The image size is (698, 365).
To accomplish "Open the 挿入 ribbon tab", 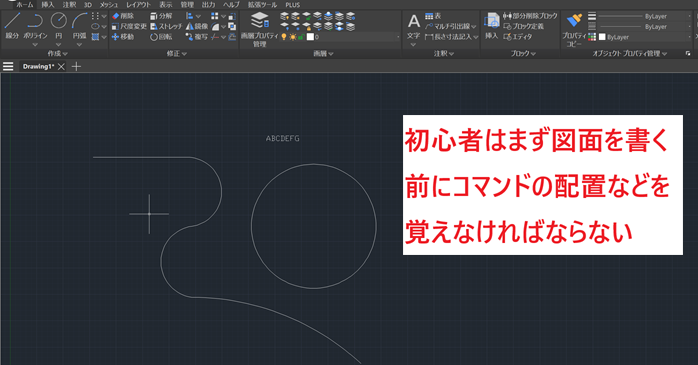I will (48, 4).
